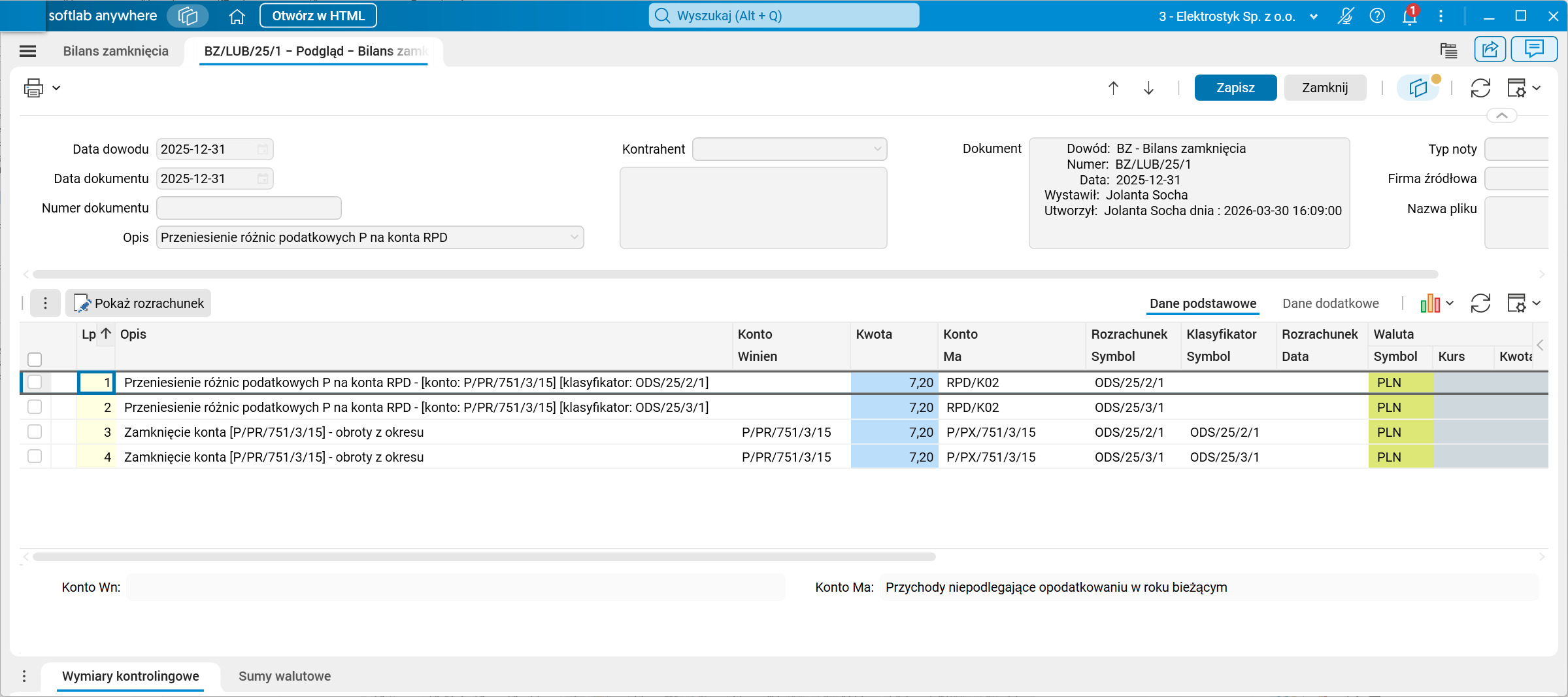This screenshot has height=697, width=1568.
Task: Click the Zapisz button
Action: click(1235, 88)
